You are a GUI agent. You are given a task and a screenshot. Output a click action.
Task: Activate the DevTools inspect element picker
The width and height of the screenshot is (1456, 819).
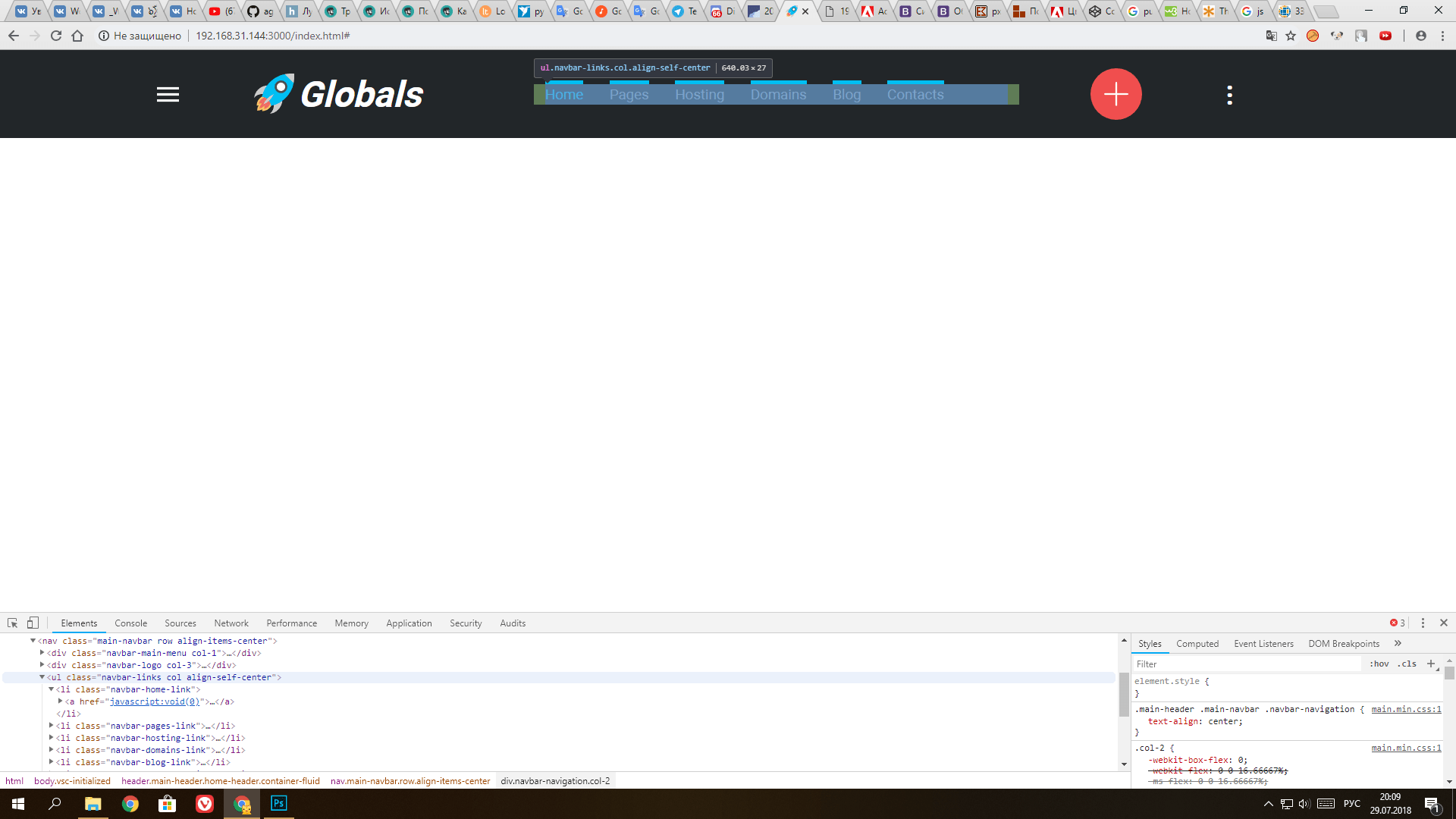(12, 623)
